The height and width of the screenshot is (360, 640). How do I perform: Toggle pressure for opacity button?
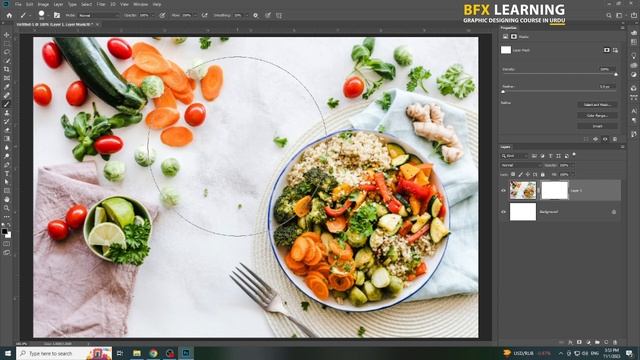pos(162,15)
